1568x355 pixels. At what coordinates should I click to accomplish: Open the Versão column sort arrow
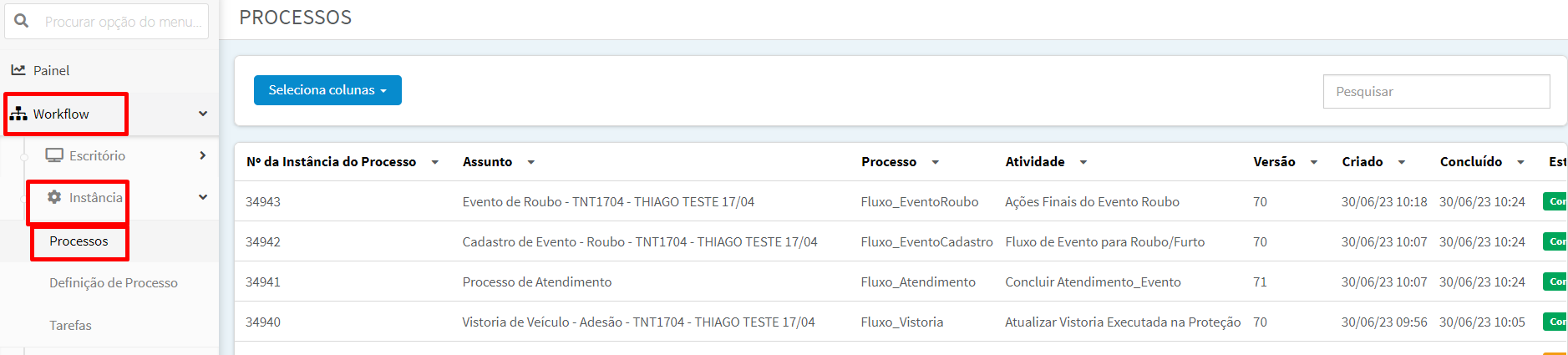1314,162
